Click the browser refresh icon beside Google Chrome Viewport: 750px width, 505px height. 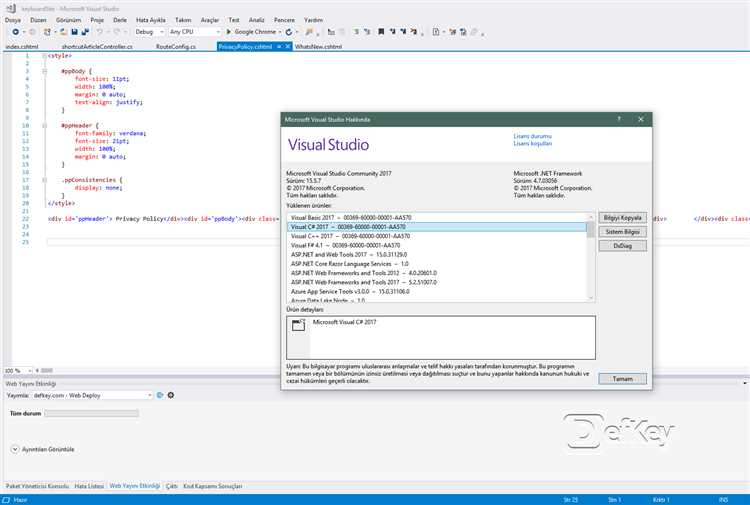(290, 32)
